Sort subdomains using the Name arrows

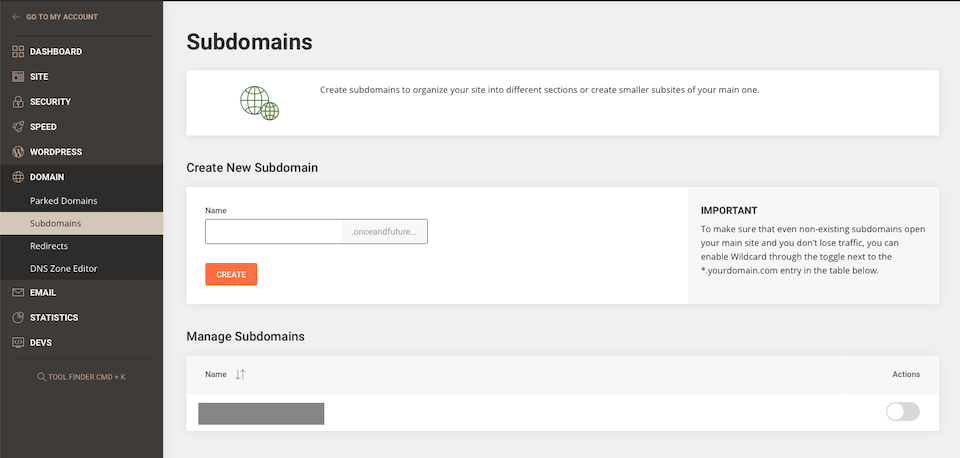click(x=240, y=374)
